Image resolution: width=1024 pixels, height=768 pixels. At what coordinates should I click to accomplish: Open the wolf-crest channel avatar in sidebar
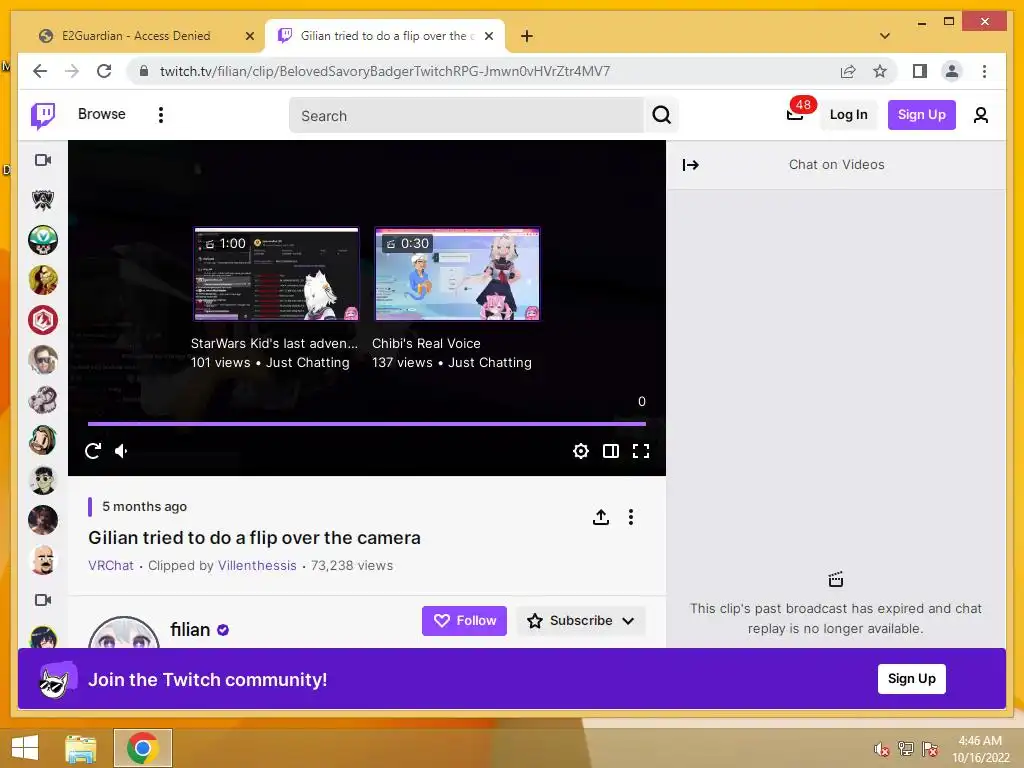click(43, 200)
